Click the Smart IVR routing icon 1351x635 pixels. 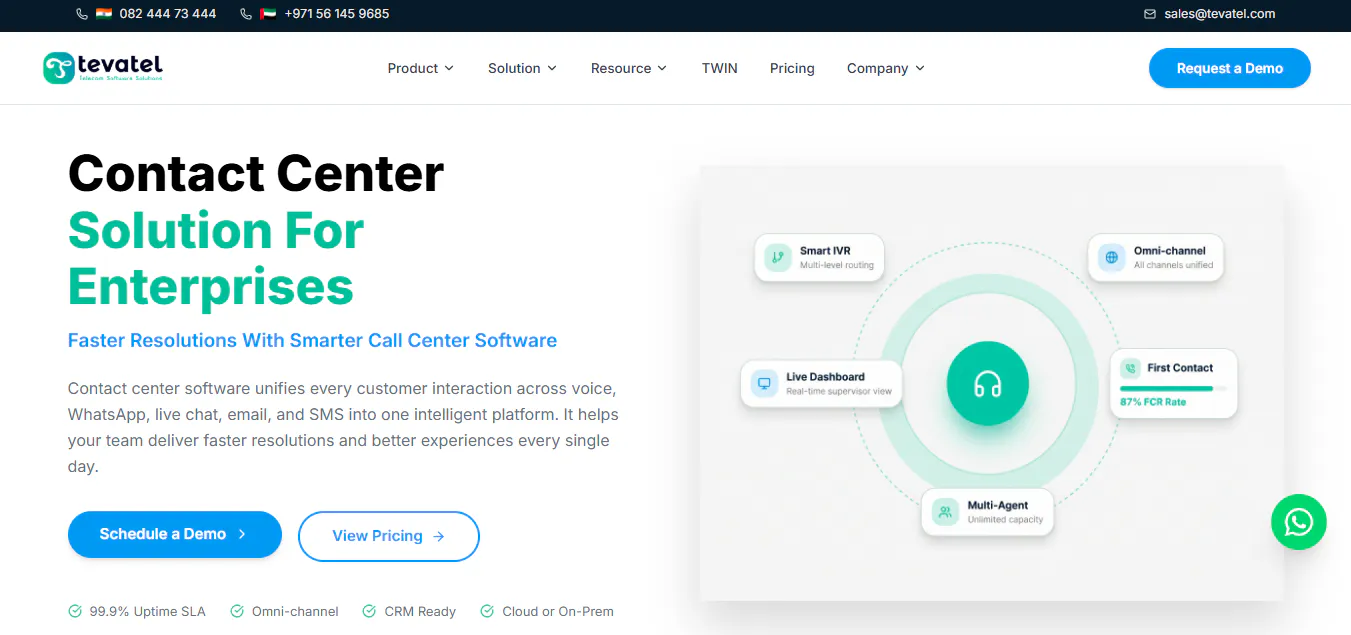tap(778, 257)
